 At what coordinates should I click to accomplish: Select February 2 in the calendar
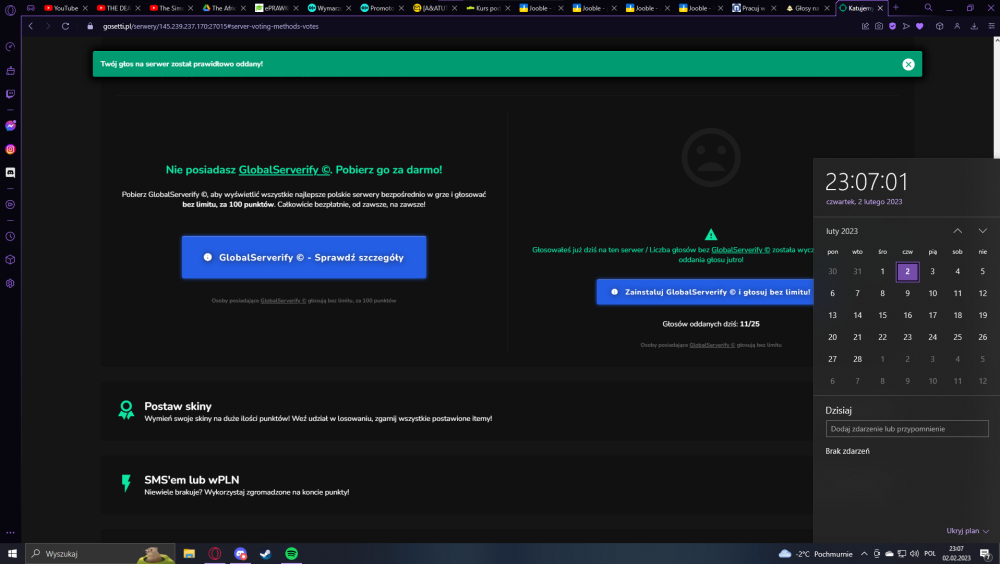[907, 271]
